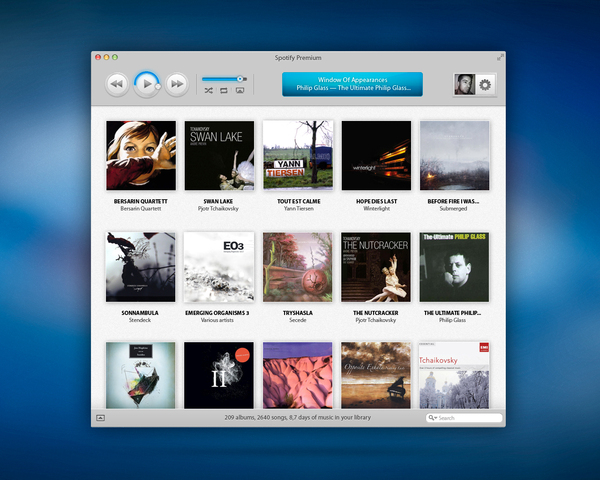The width and height of the screenshot is (600, 480).
Task: Open the Before Fire I Was album cover
Action: [455, 155]
